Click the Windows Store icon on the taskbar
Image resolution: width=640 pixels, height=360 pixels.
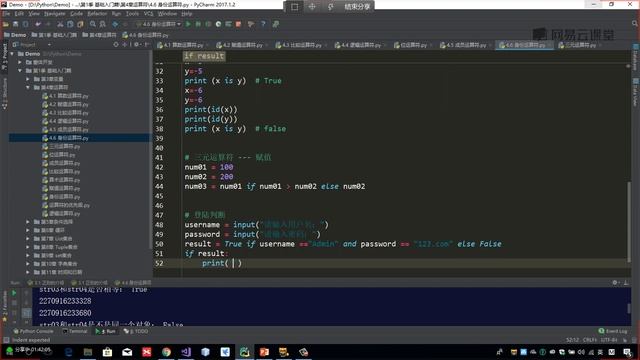tap(107, 352)
